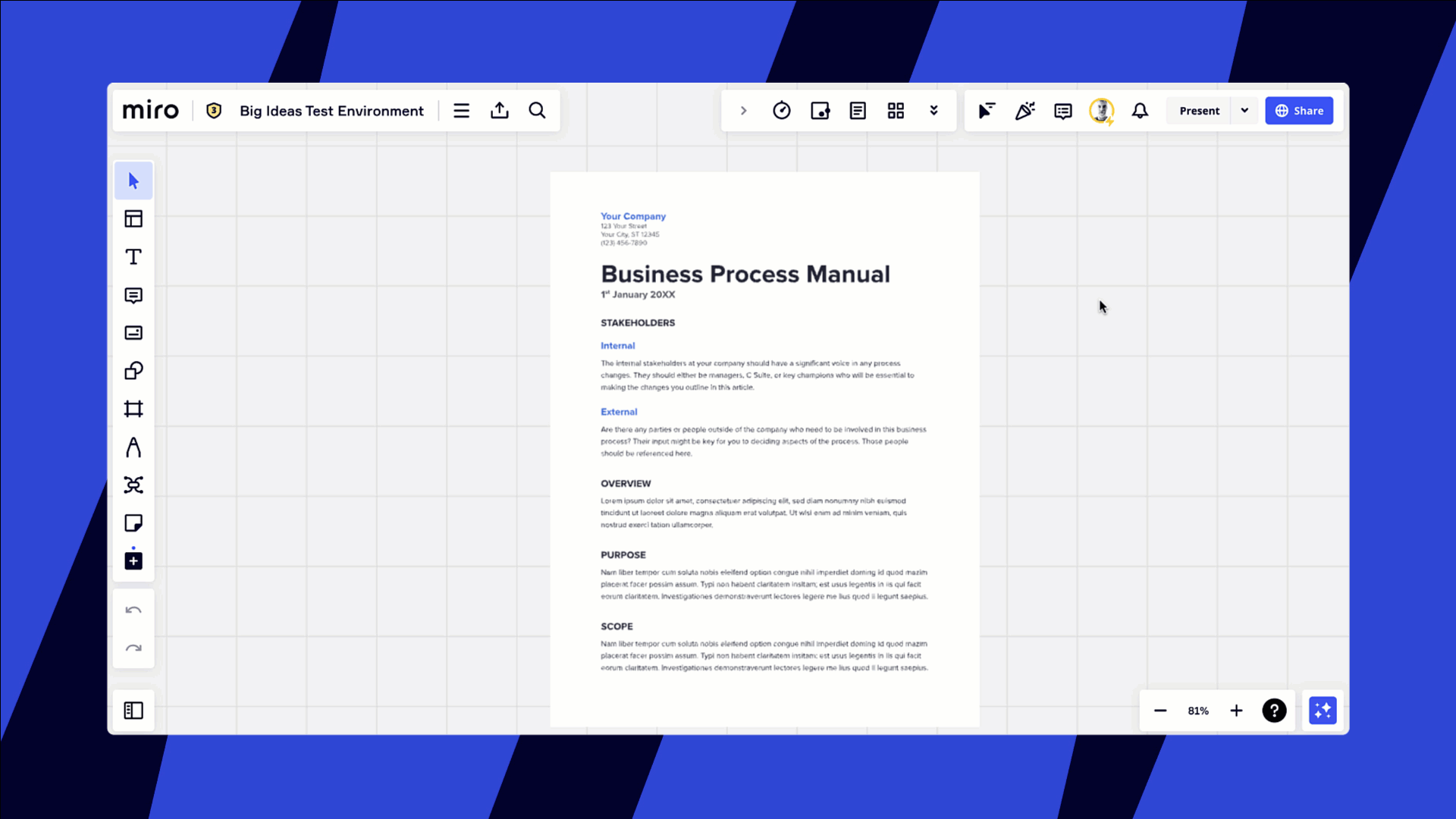
Task: Start the board Timer
Action: coord(782,110)
